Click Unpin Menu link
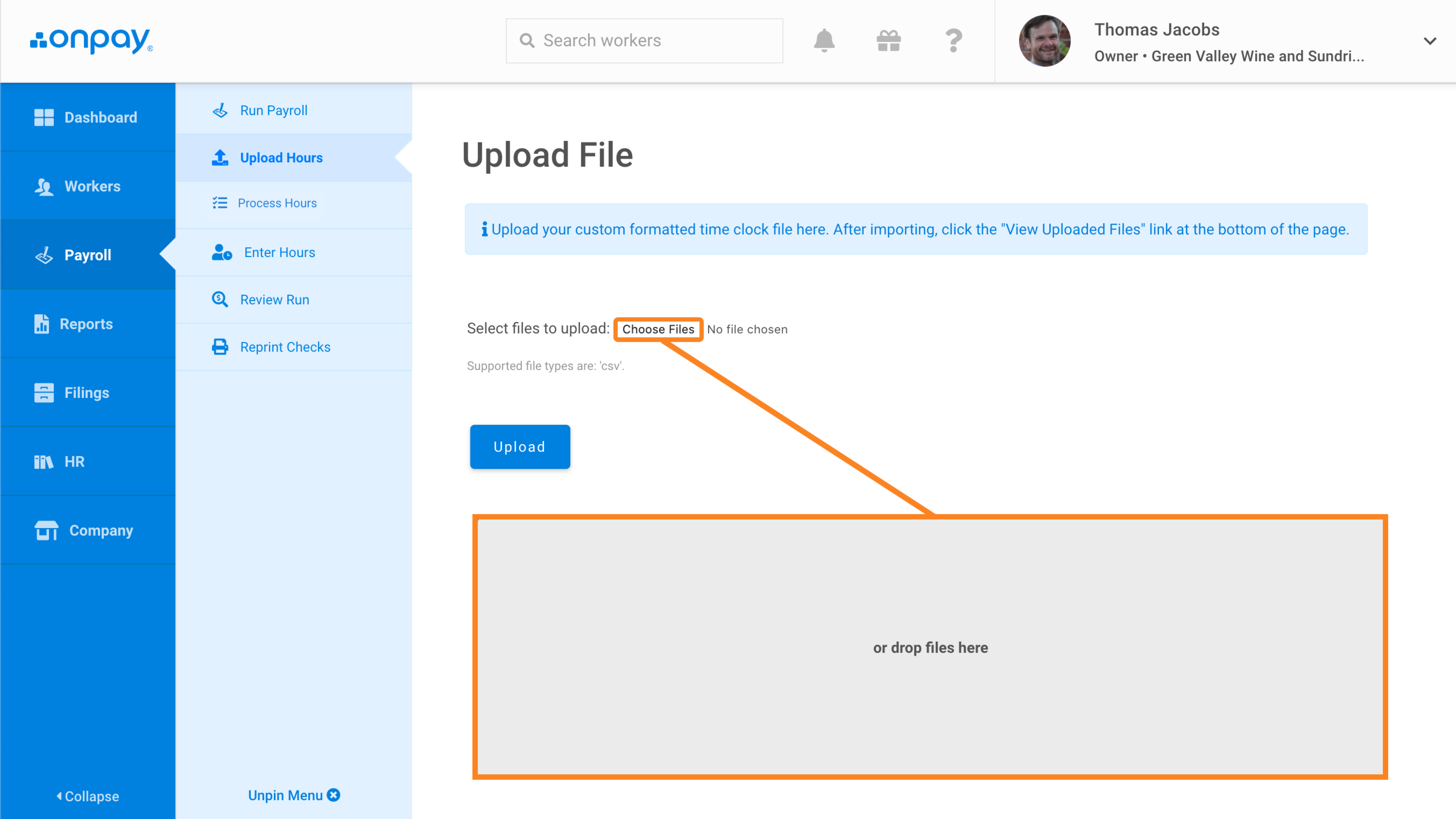The height and width of the screenshot is (819, 1456). tap(285, 795)
